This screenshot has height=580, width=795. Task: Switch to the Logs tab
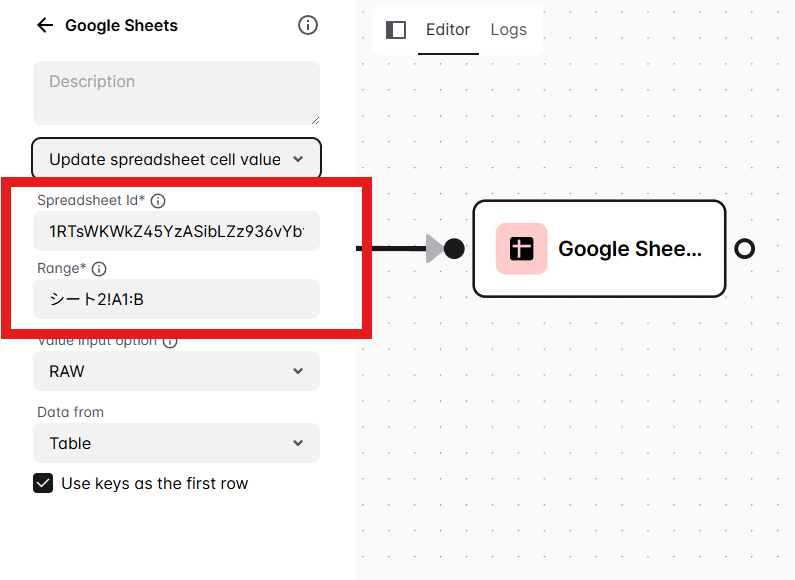[x=508, y=30]
